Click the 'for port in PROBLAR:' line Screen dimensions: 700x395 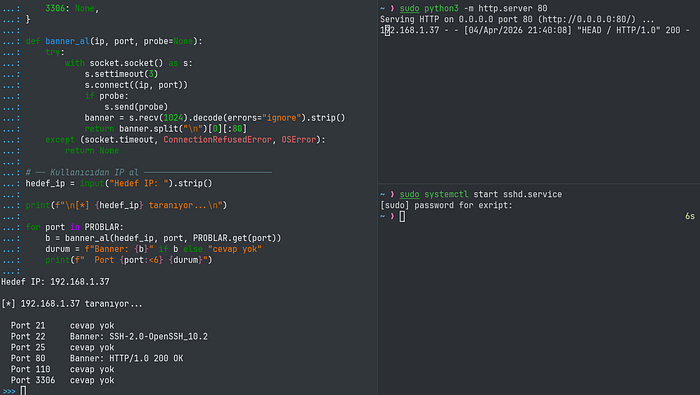[x=75, y=227]
